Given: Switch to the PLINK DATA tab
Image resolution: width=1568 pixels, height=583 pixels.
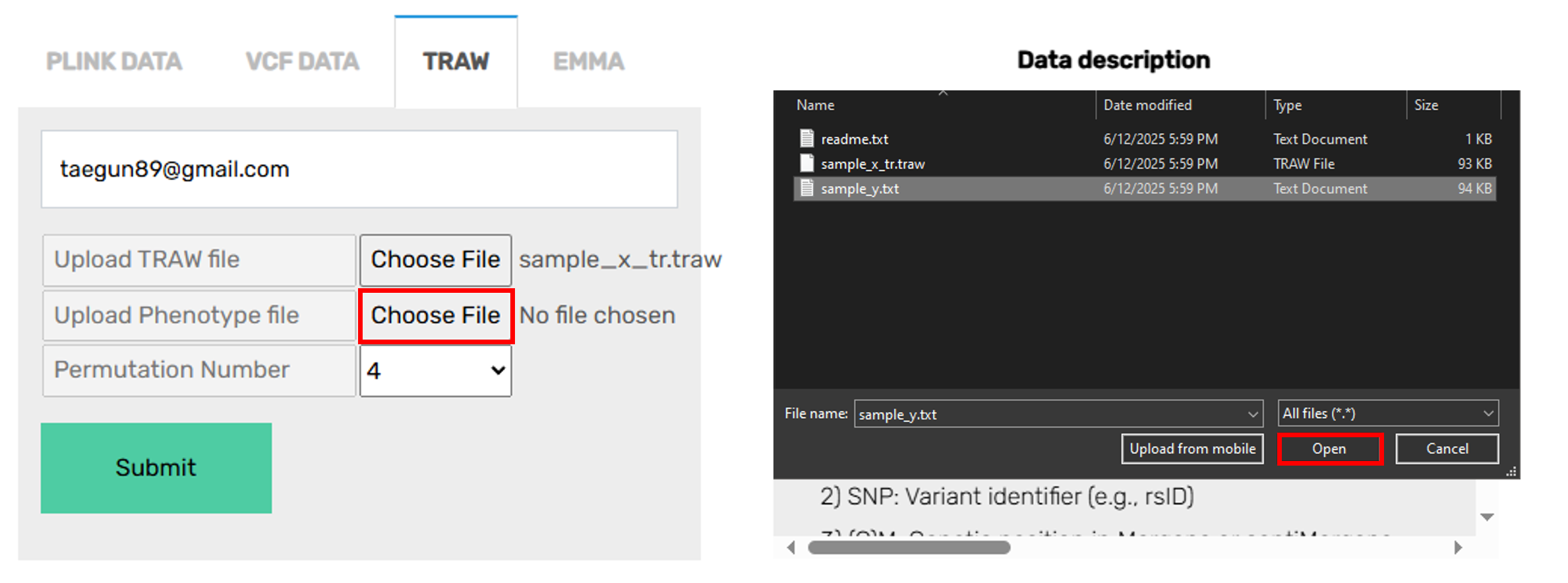Looking at the screenshot, I should coord(114,61).
